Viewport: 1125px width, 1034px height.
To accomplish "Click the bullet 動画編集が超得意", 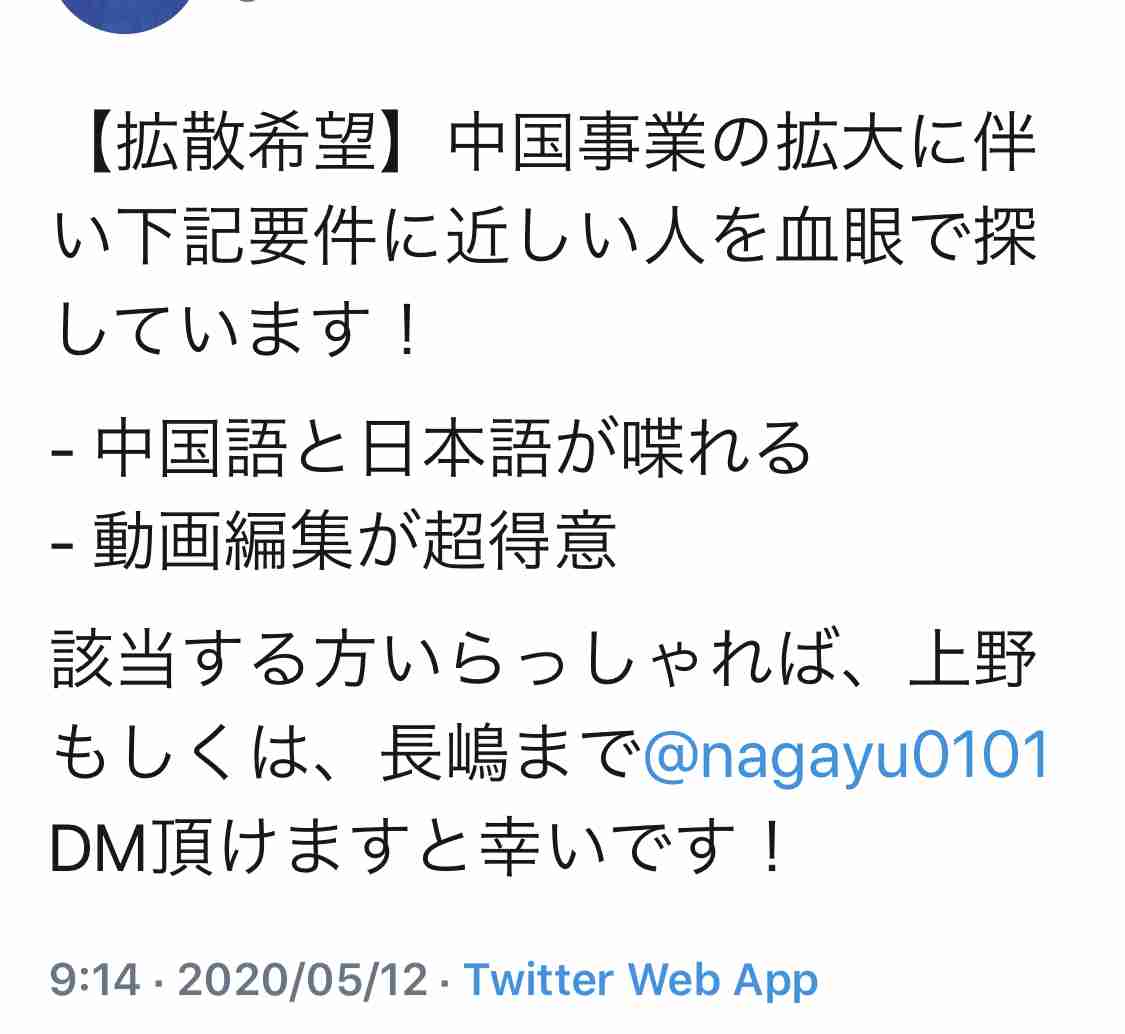I will coord(334,541).
